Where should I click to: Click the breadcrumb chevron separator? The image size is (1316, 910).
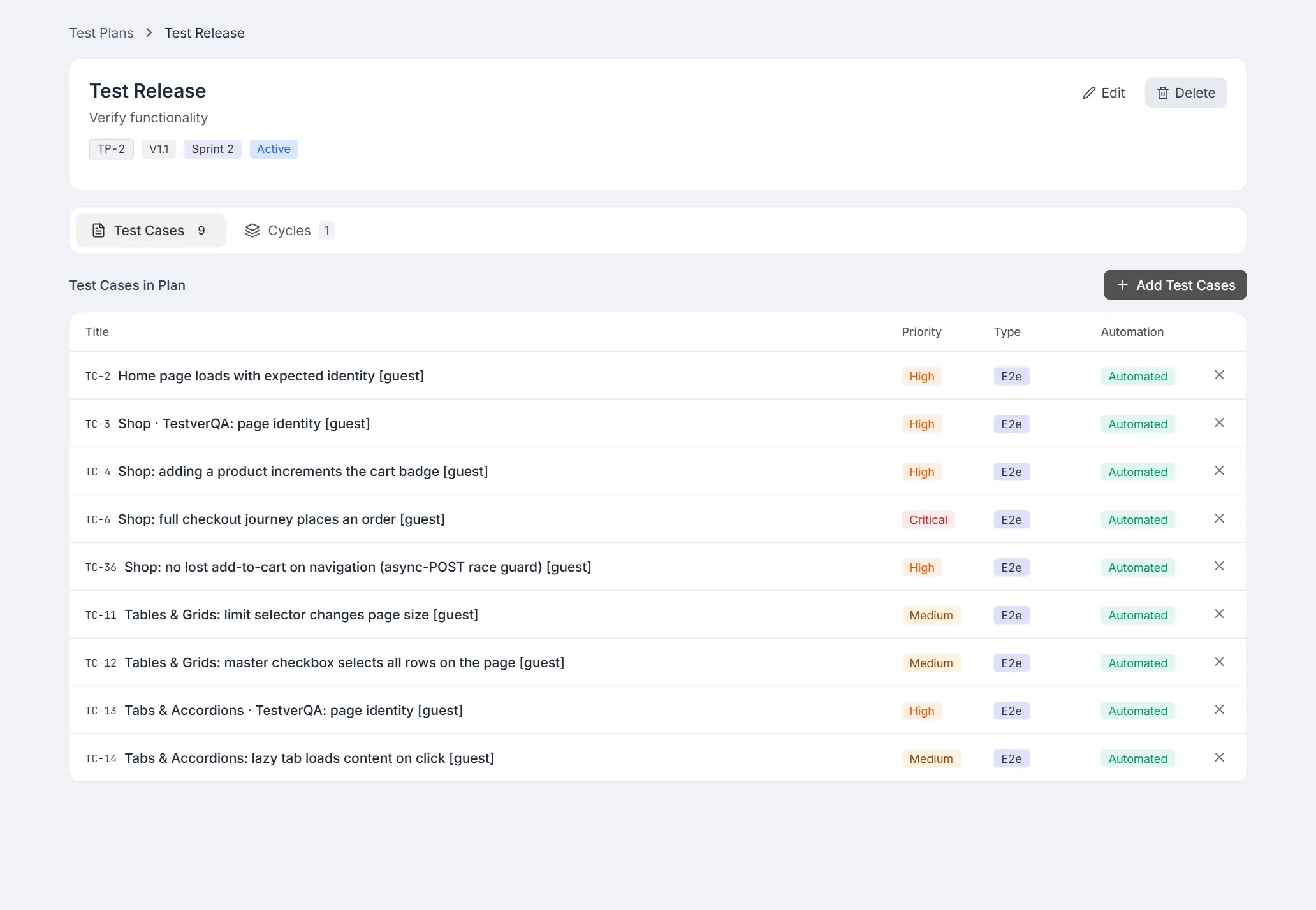point(149,32)
